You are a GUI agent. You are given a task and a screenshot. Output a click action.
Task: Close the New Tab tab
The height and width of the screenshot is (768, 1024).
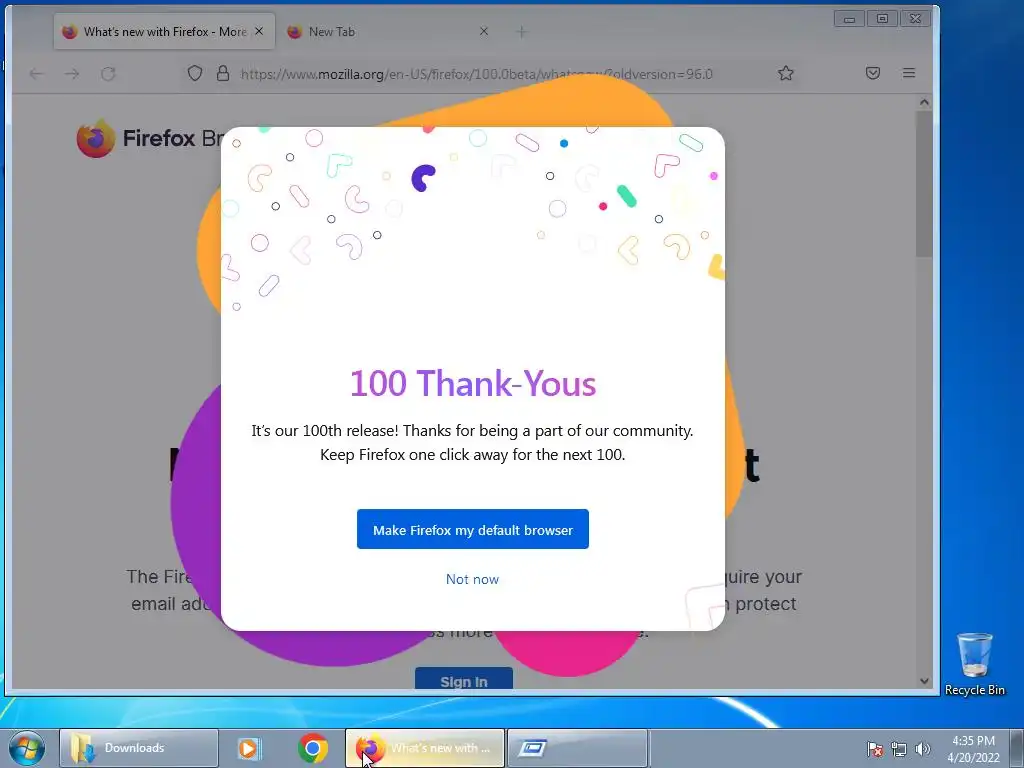pos(484,31)
